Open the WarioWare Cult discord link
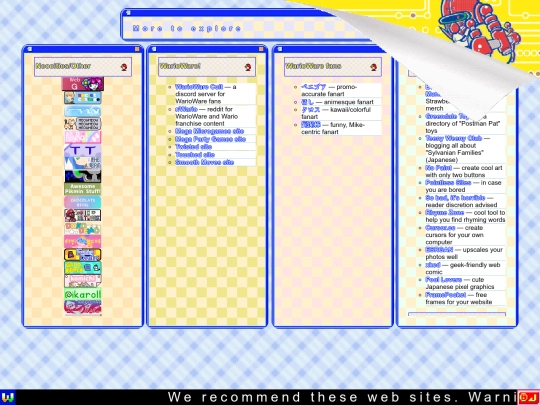 [199, 87]
